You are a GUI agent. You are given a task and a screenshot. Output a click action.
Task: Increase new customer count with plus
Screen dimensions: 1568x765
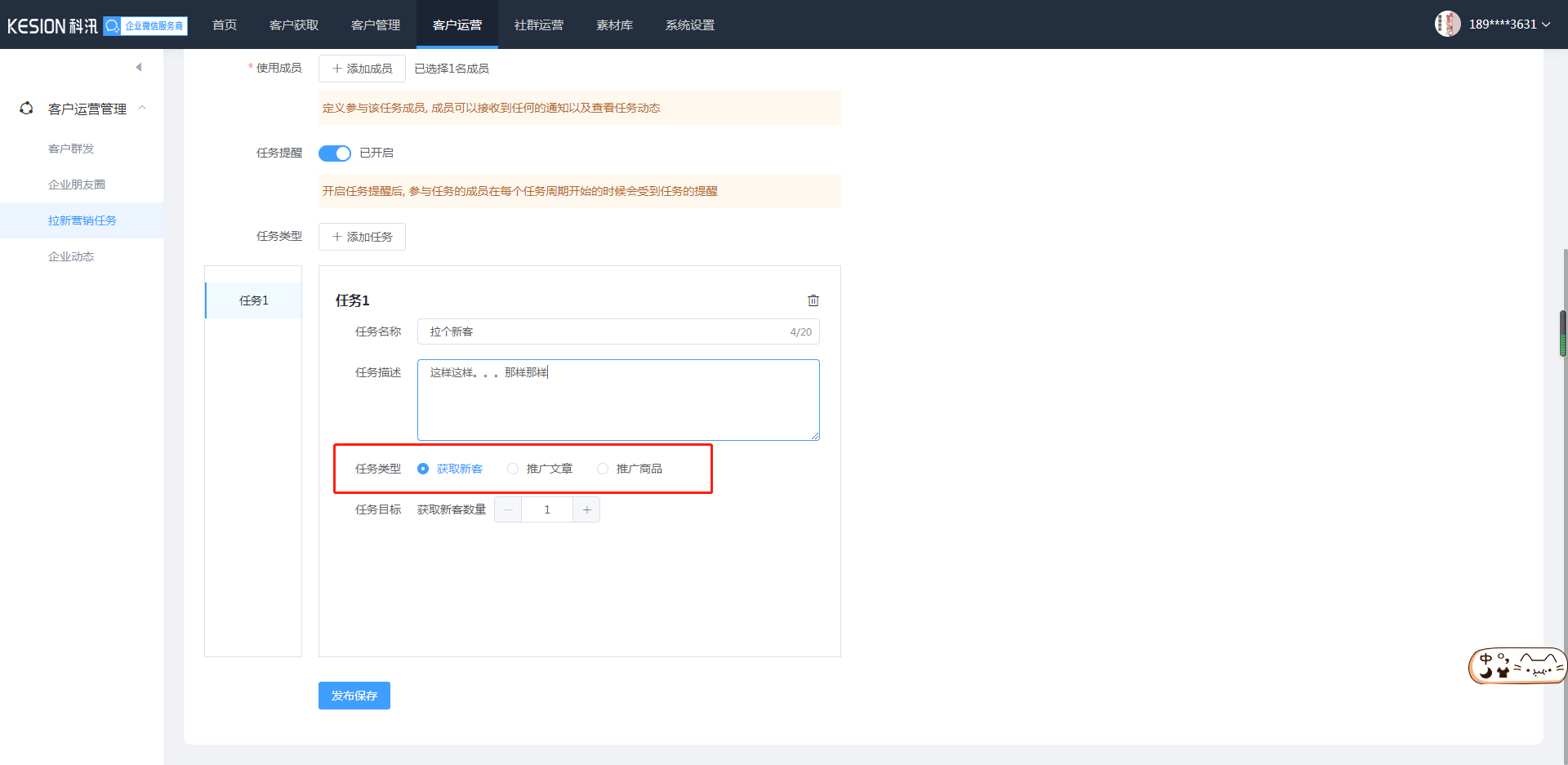click(586, 509)
